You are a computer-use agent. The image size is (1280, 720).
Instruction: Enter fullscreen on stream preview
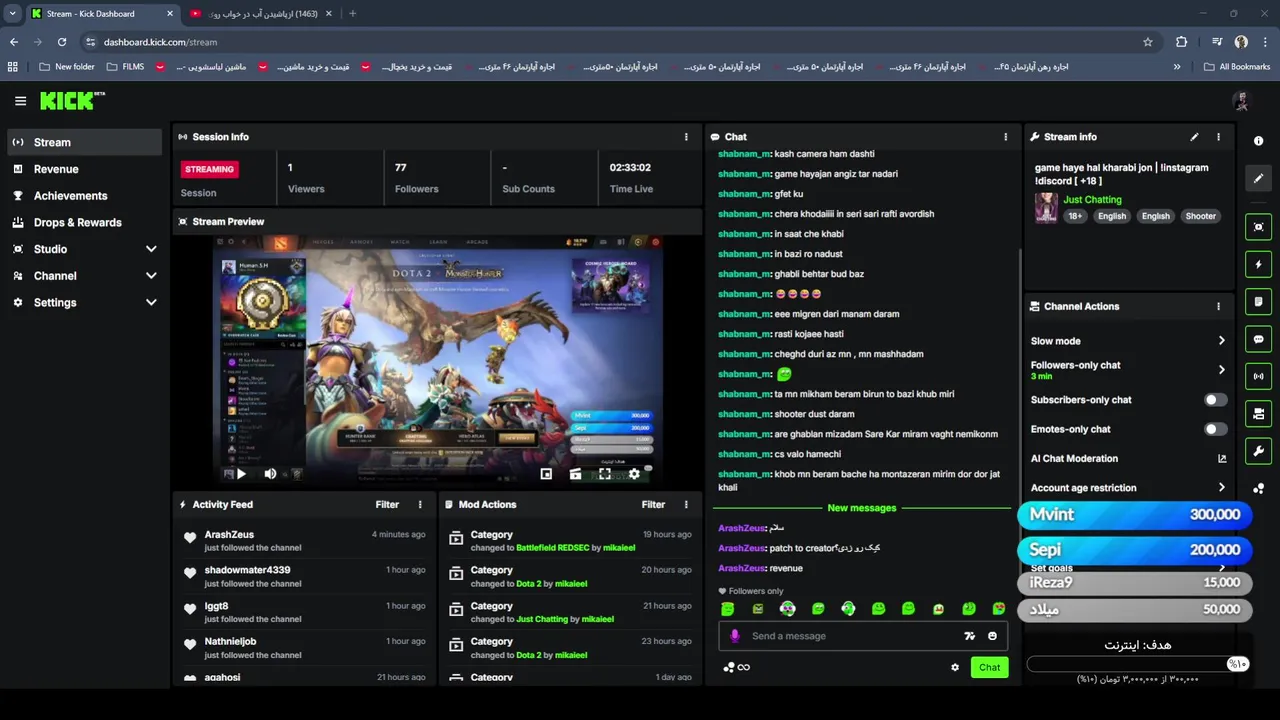click(x=604, y=474)
